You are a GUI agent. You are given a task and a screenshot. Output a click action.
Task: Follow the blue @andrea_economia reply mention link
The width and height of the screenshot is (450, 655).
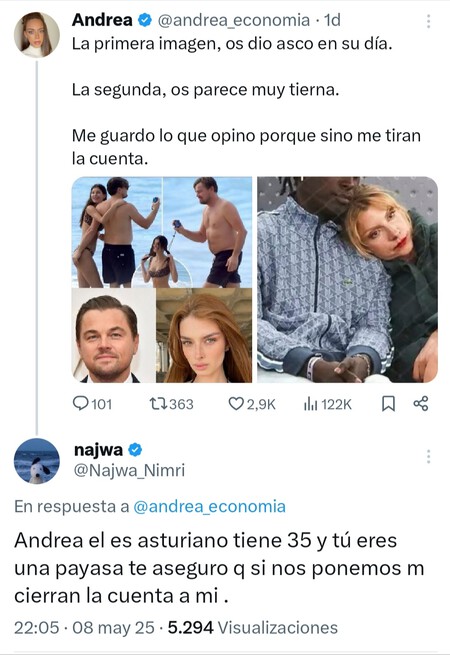coord(209,506)
